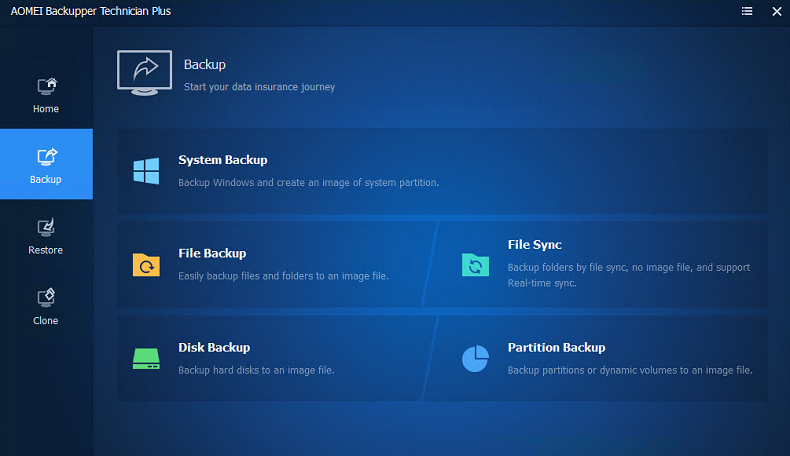Open the hamburger menu in title bar
Image resolution: width=790 pixels, height=456 pixels.
click(747, 11)
